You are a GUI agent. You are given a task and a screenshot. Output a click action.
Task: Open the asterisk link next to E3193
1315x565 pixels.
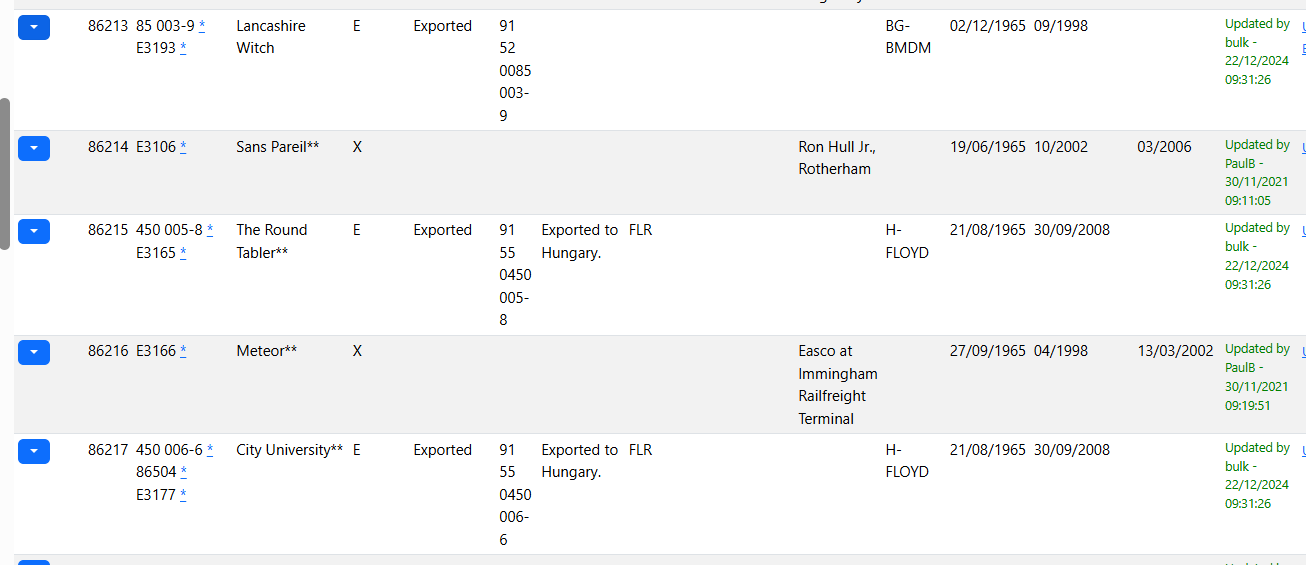click(183, 48)
